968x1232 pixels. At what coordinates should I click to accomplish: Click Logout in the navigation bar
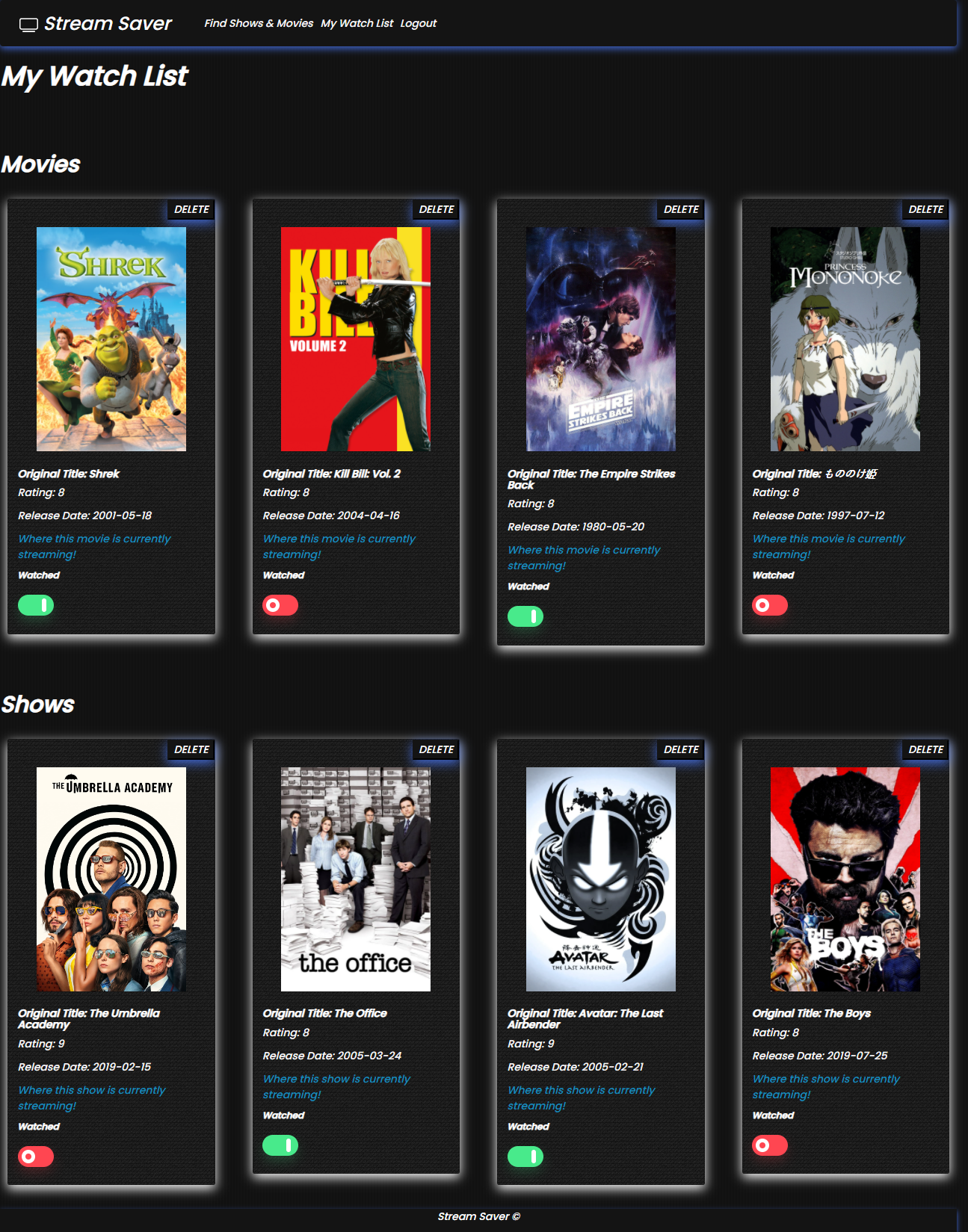pyautogui.click(x=418, y=23)
